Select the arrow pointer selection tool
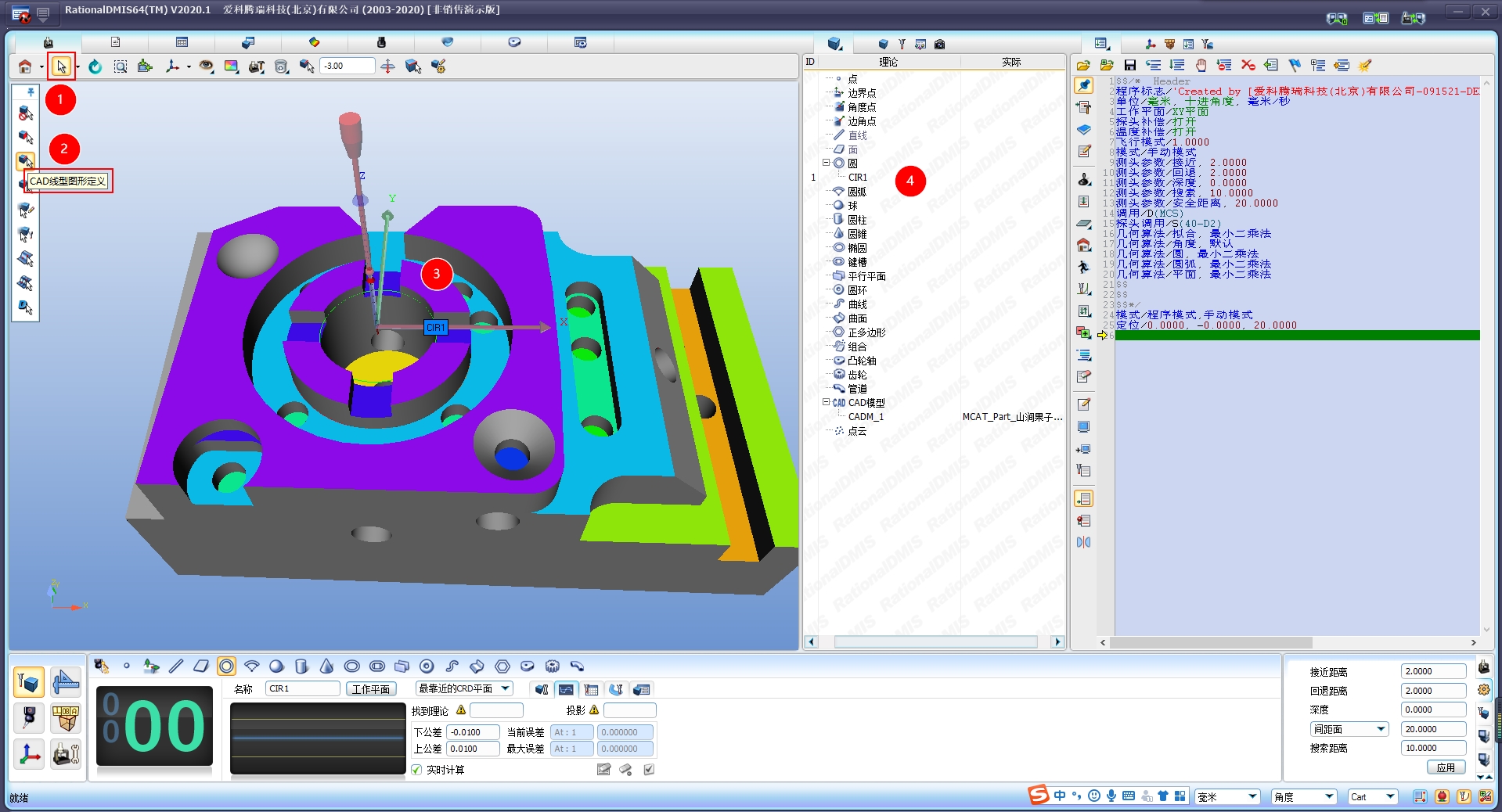The height and width of the screenshot is (812, 1502). pos(61,66)
